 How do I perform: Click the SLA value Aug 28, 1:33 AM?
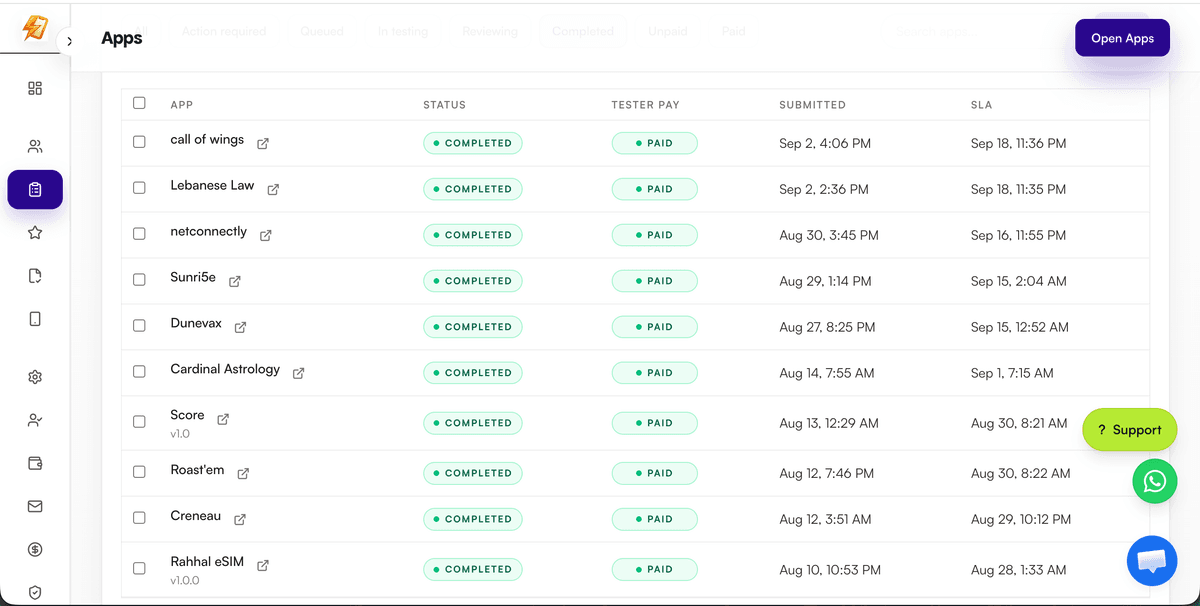click(x=1018, y=569)
